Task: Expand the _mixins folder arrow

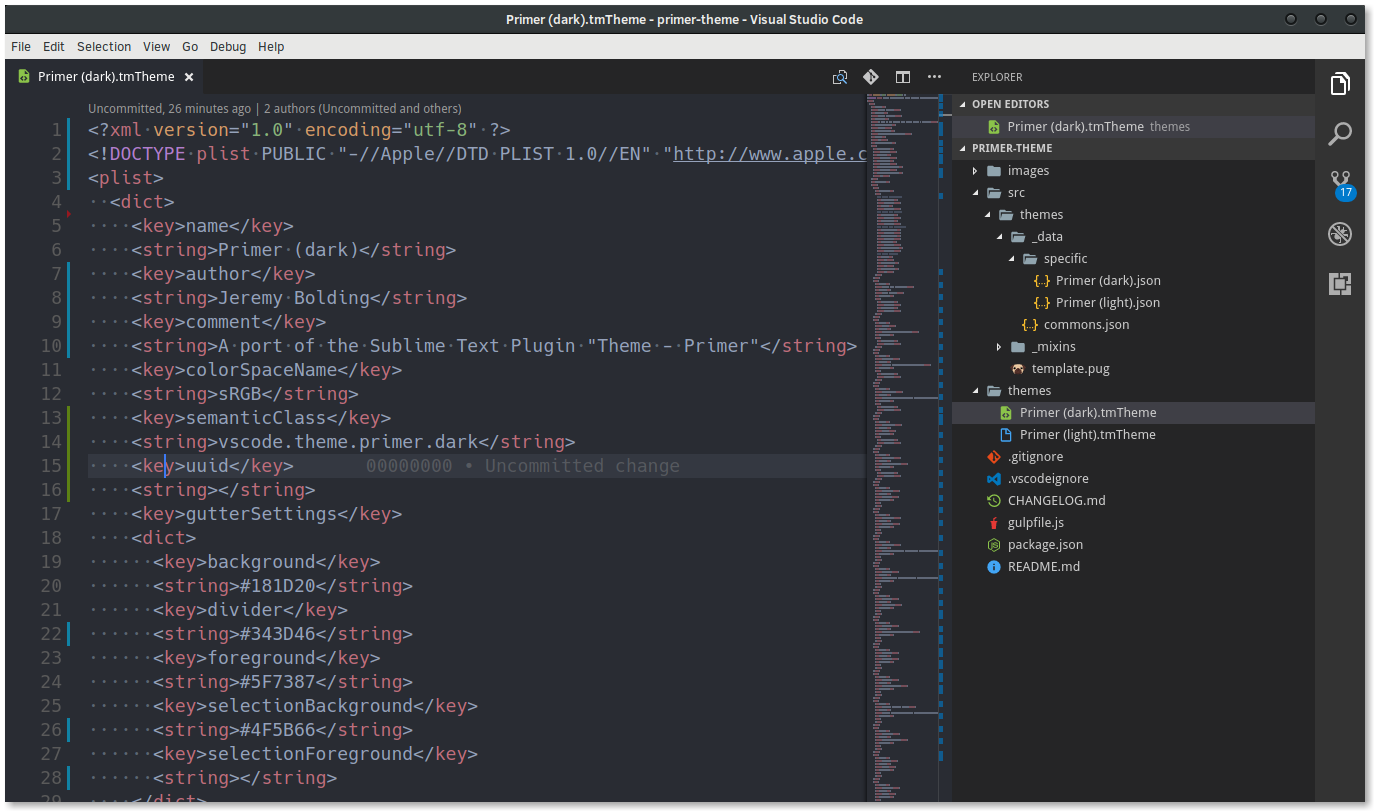Action: coord(999,347)
